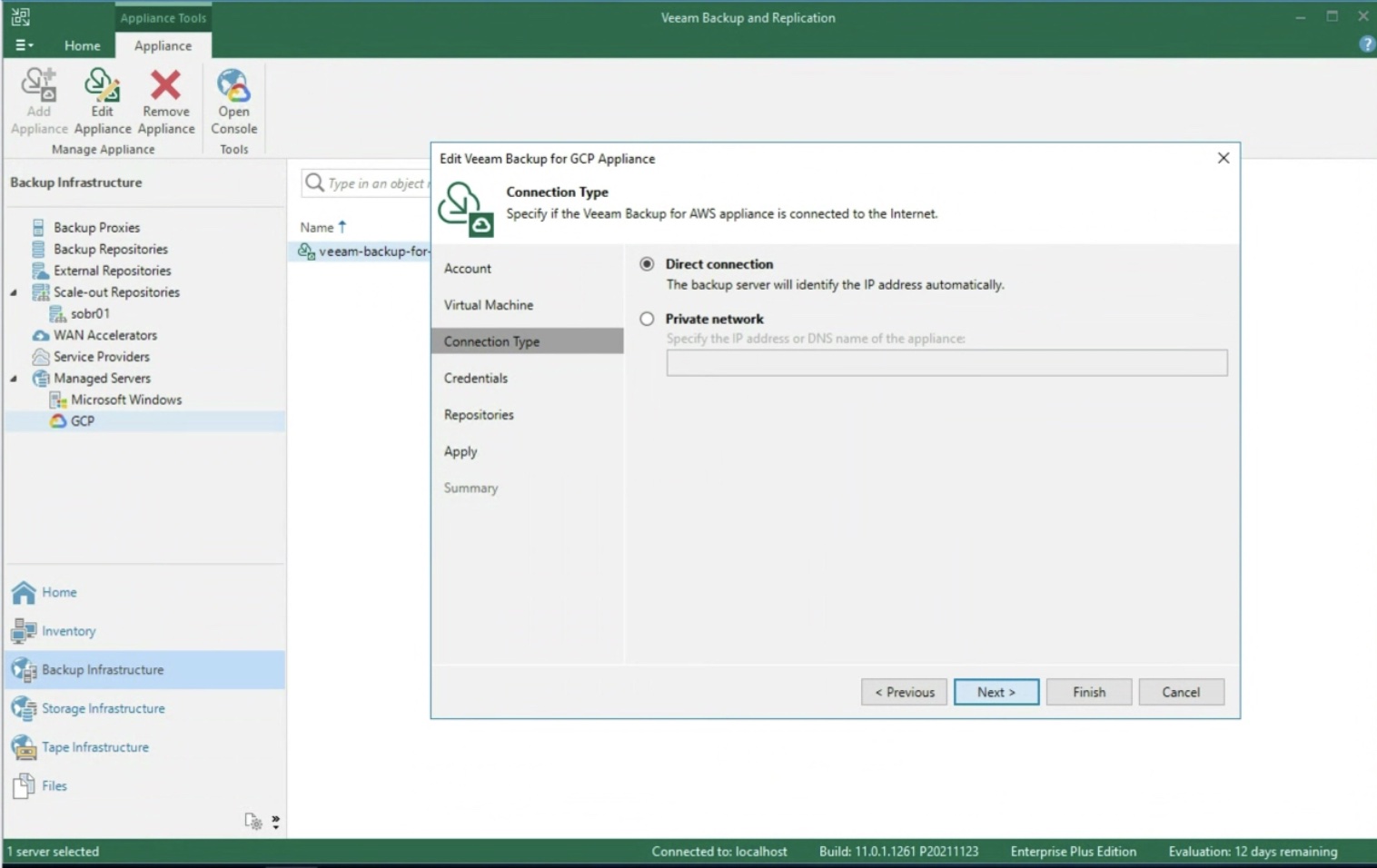
Task: Click the Inventory computers icon
Action: click(24, 631)
